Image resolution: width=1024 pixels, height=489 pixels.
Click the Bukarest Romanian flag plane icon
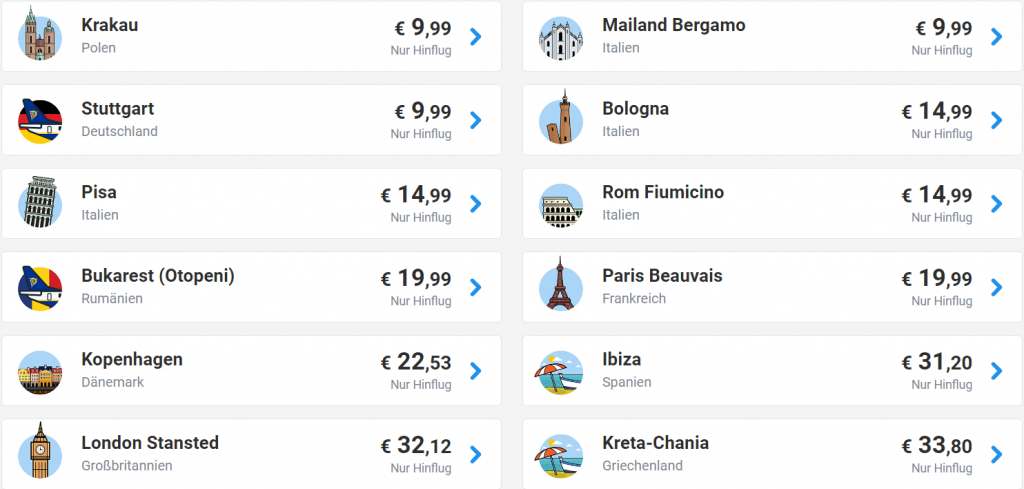[x=40, y=288]
